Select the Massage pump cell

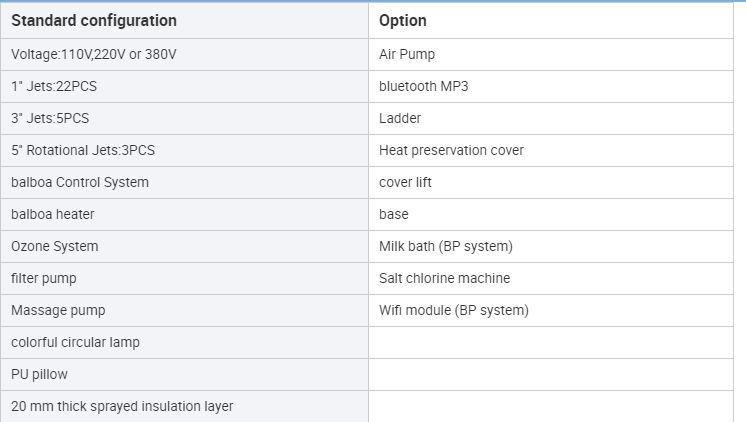(x=58, y=310)
